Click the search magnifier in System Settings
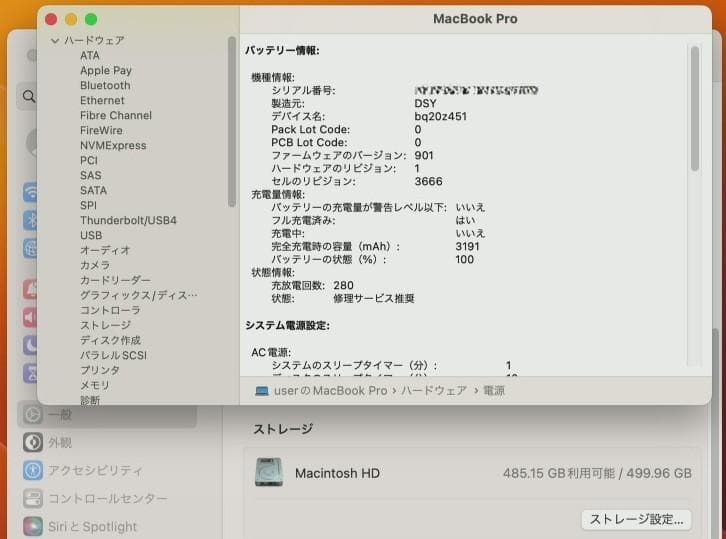Image resolution: width=726 pixels, height=539 pixels. click(x=29, y=96)
